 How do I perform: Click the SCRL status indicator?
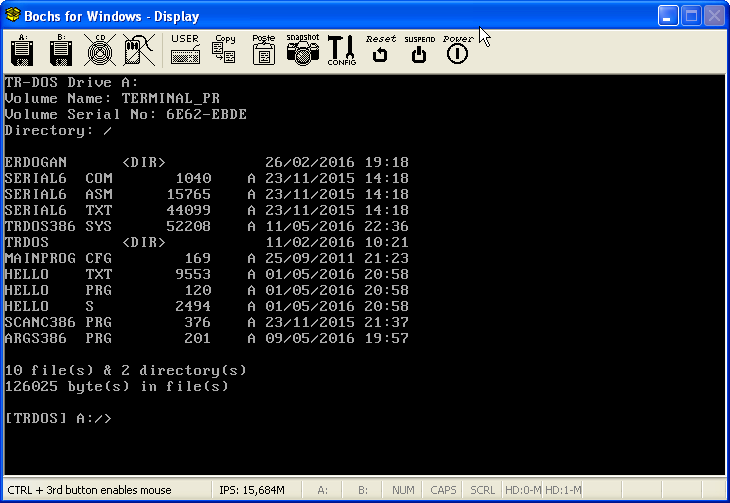point(482,490)
